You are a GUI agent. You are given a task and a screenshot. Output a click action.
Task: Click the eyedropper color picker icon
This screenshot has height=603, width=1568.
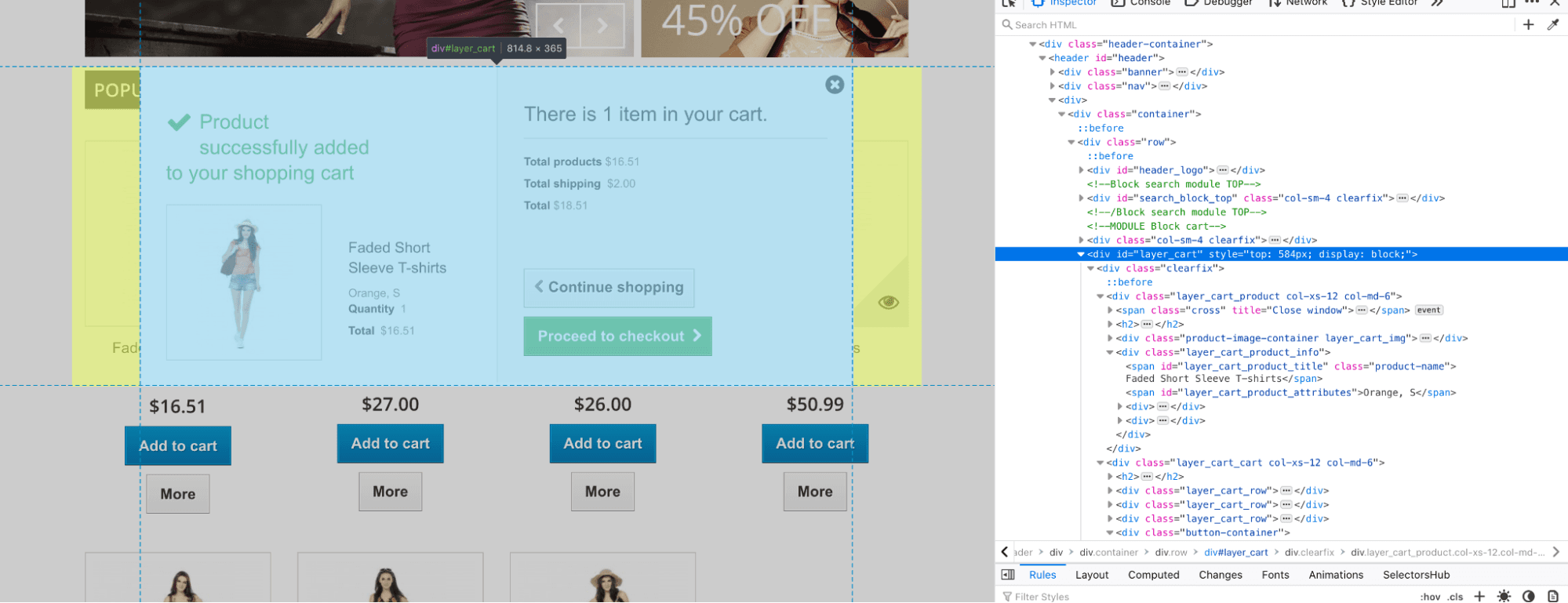pyautogui.click(x=1552, y=25)
